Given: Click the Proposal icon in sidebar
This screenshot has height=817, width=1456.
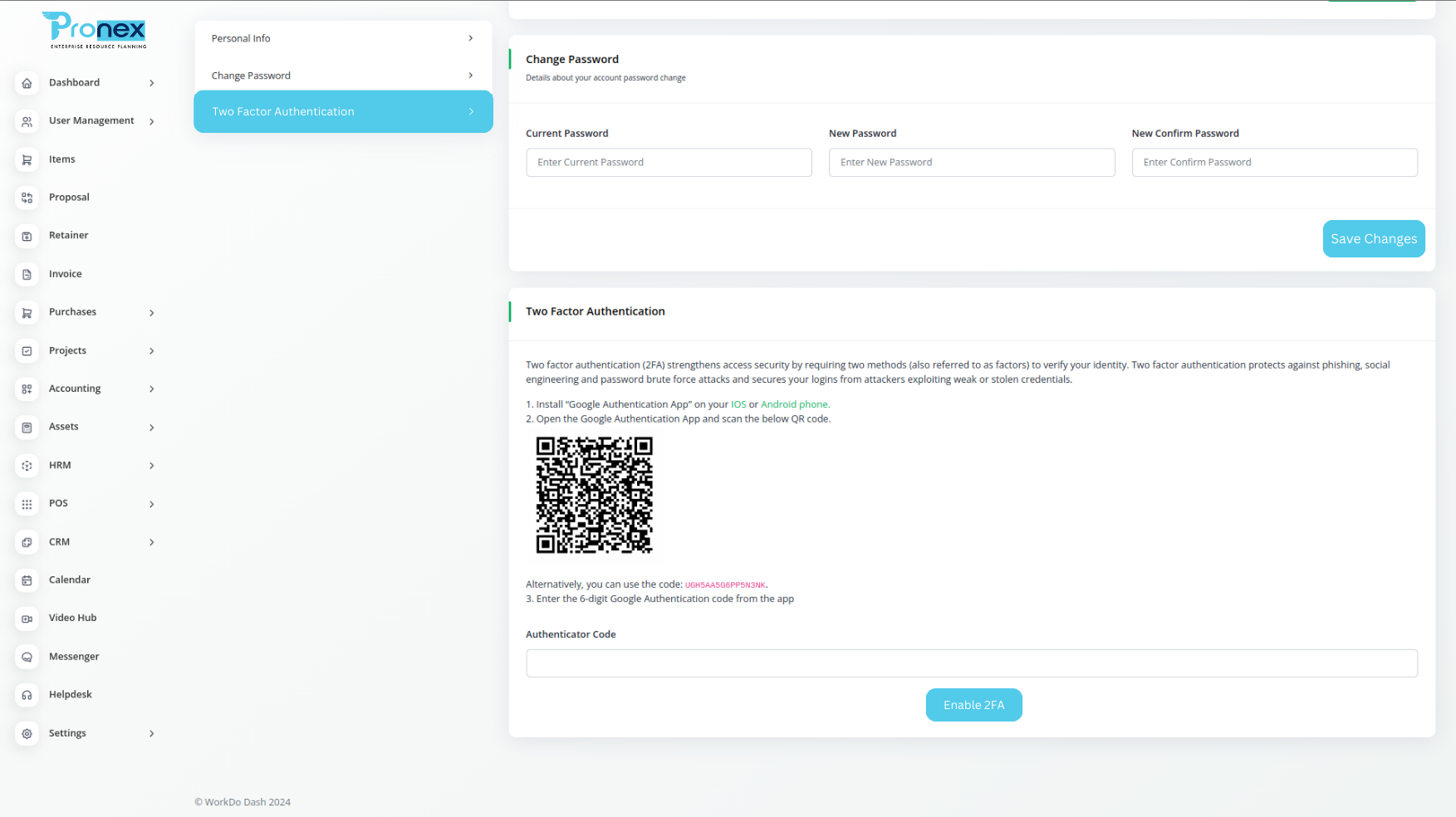Looking at the screenshot, I should [27, 198].
